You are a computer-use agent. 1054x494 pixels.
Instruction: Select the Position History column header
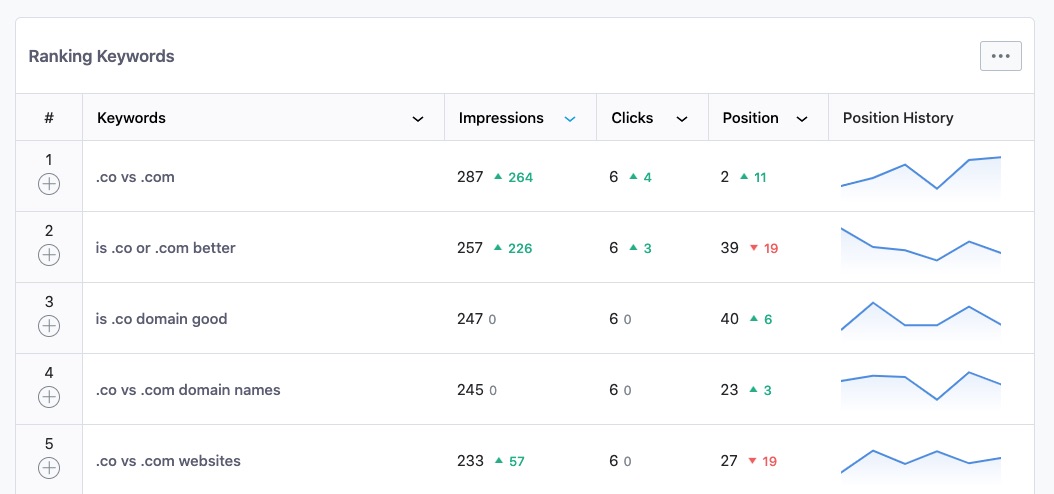click(898, 118)
